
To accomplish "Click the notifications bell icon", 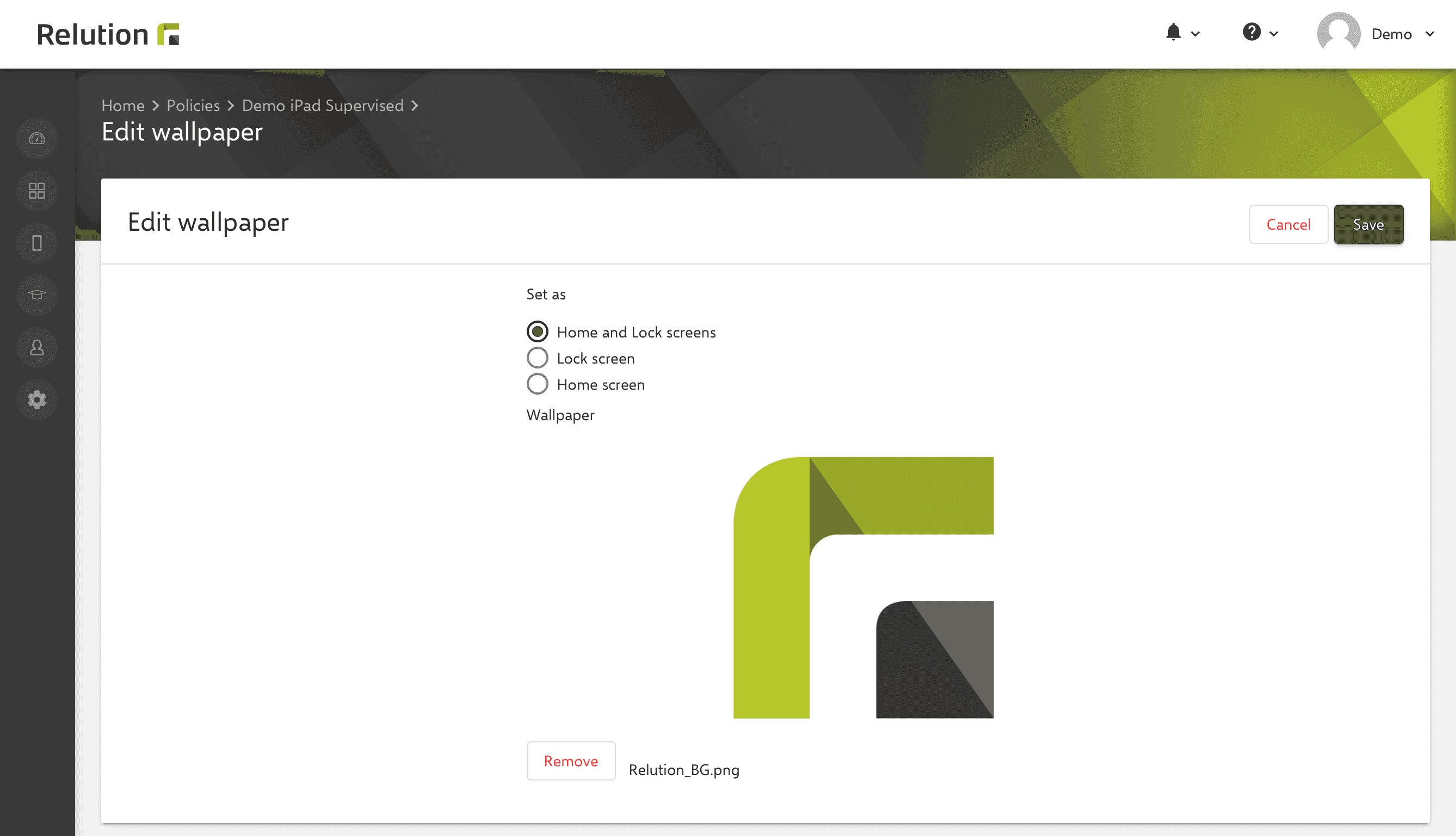I will click(x=1173, y=32).
